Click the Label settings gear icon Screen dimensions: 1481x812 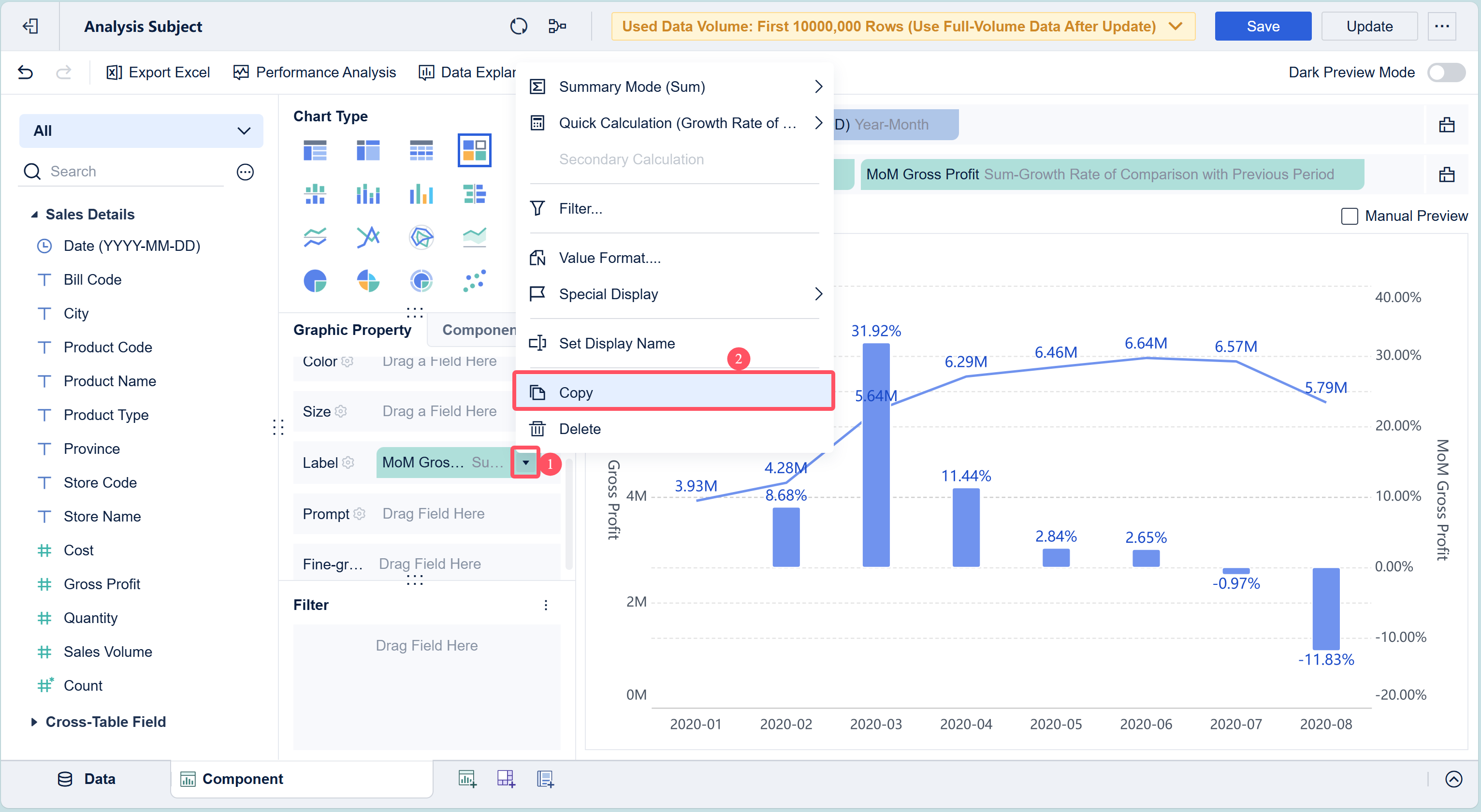point(348,463)
